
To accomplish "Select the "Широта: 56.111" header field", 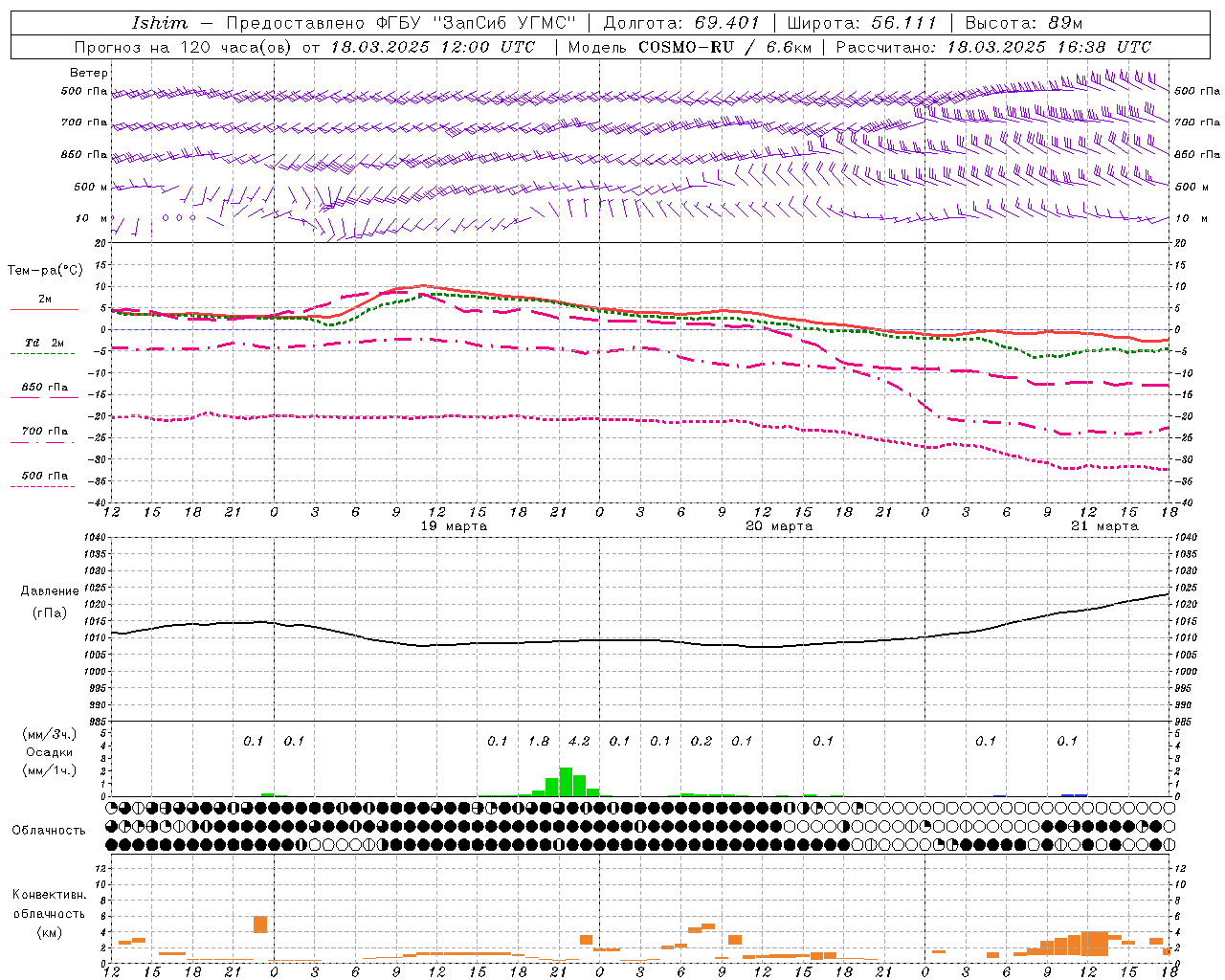I will 861,23.
